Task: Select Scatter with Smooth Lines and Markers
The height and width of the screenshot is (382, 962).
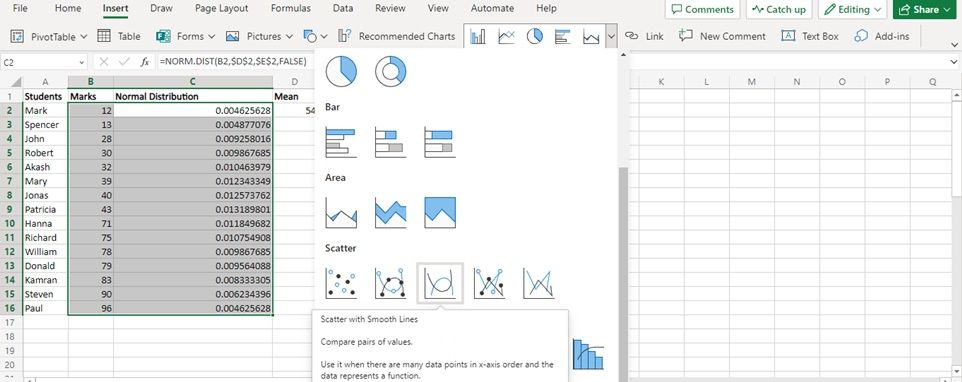Action: click(391, 283)
